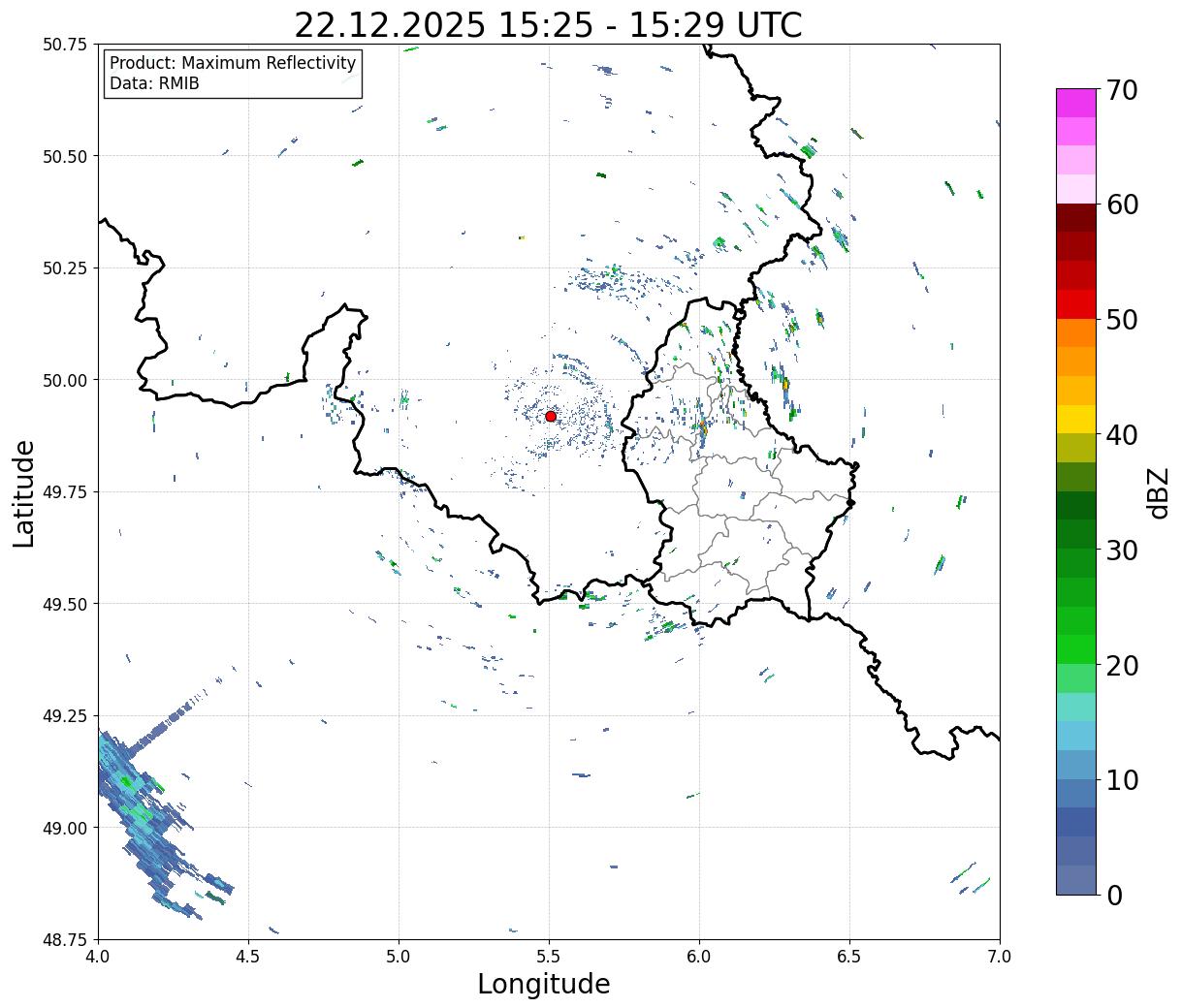Pick the dark green swatch just above 30 dBZ
Image resolution: width=1182 pixels, height=1008 pixels.
[1076, 535]
